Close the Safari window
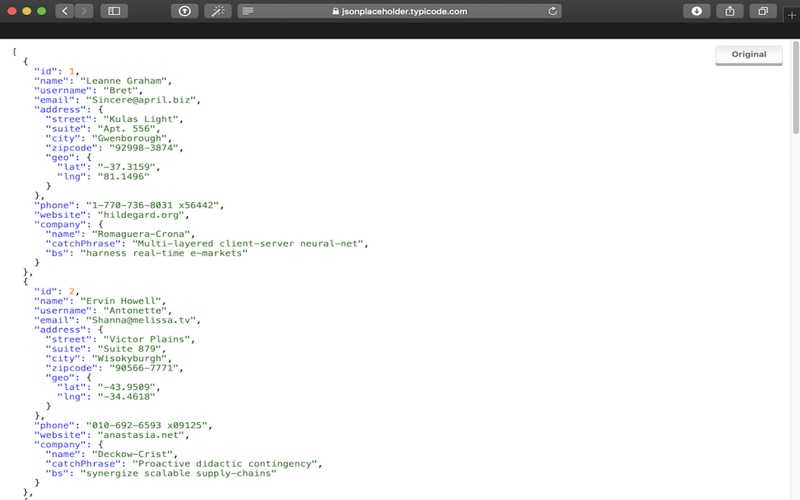The height and width of the screenshot is (500, 800). pos(12,11)
